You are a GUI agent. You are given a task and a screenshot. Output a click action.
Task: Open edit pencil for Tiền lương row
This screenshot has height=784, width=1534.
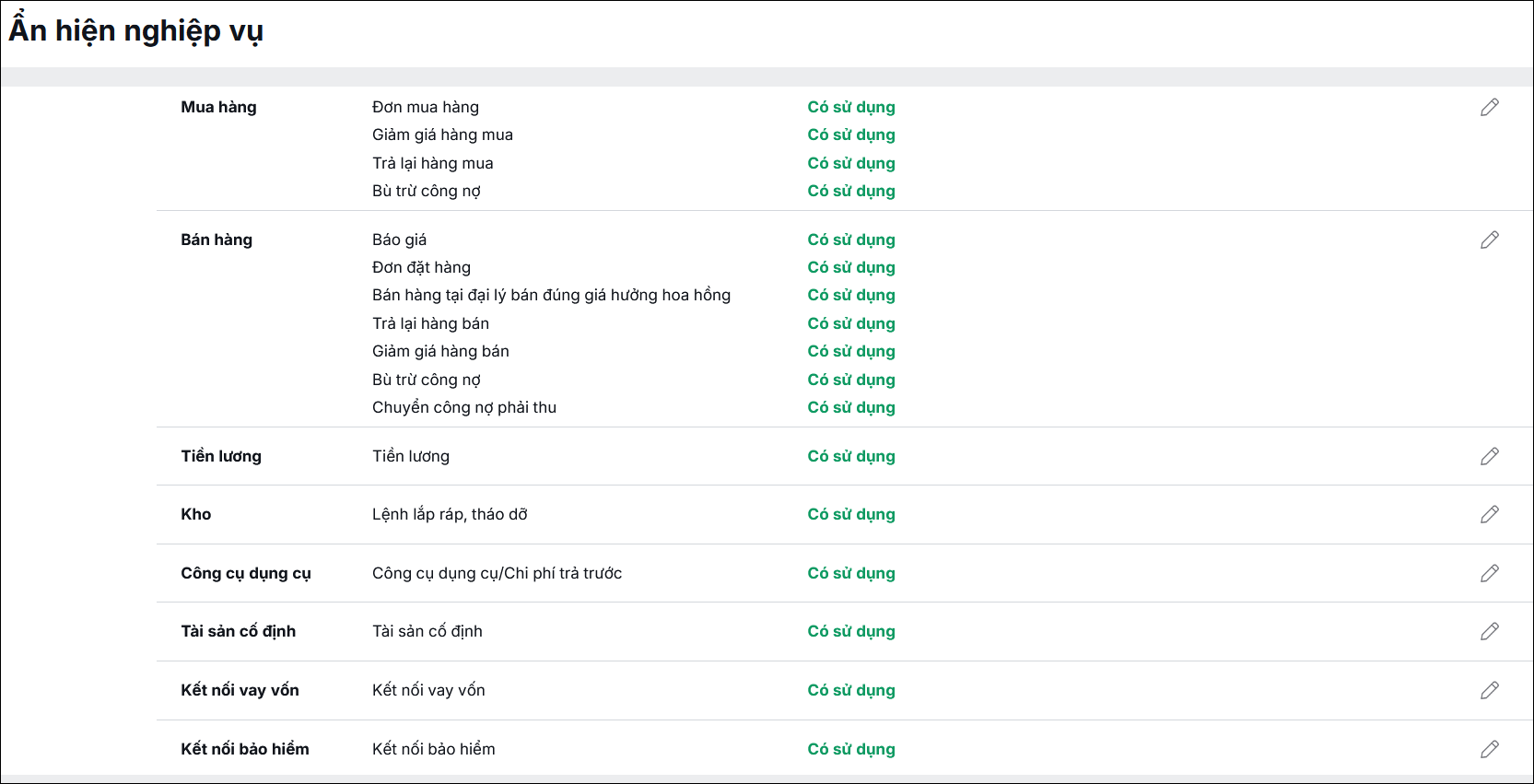tap(1490, 456)
